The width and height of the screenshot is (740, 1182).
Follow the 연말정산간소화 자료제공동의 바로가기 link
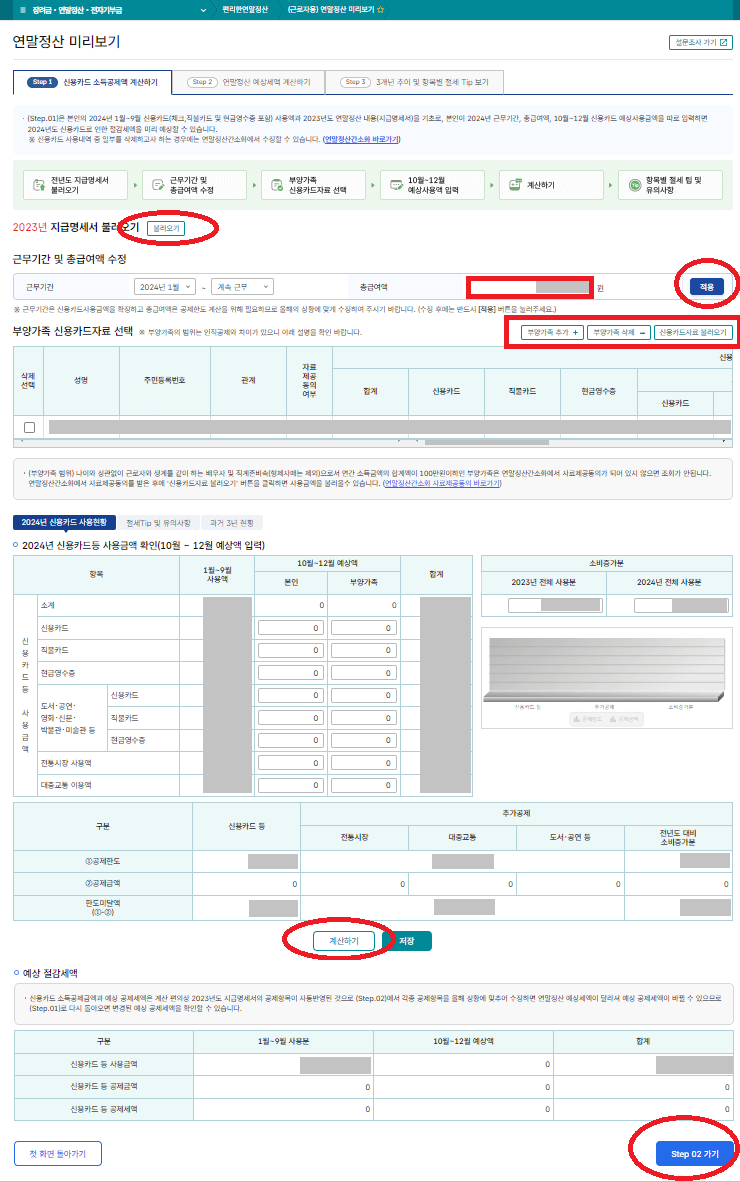point(442,483)
